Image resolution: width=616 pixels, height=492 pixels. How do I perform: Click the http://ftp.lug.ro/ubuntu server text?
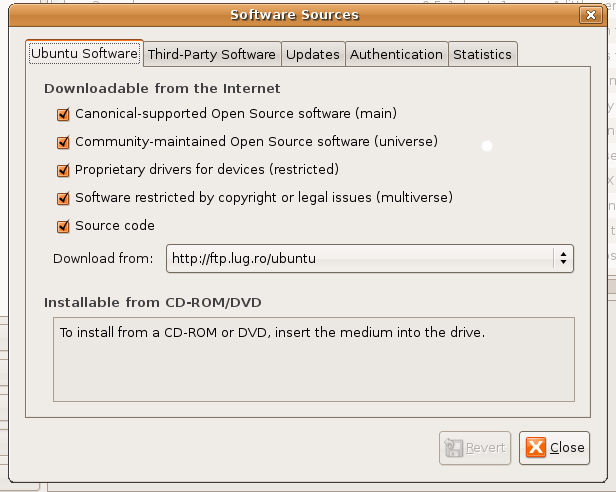[x=244, y=259]
